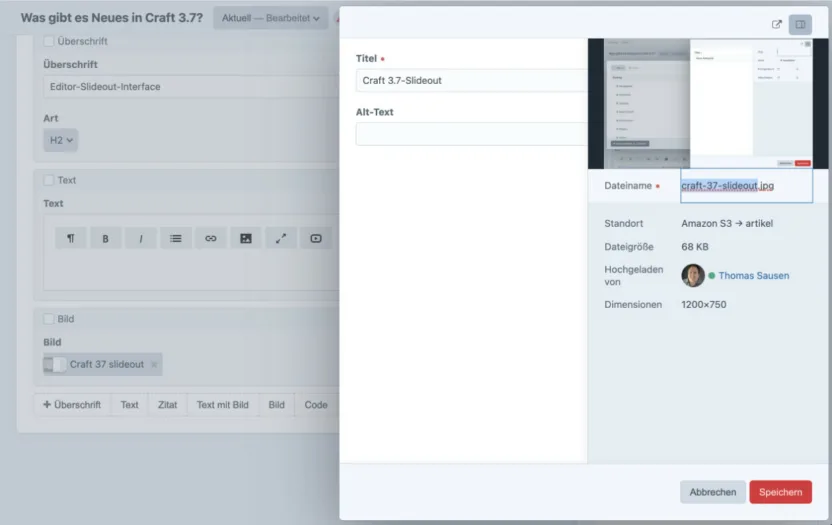This screenshot has height=525, width=832.
Task: Click the asset preview image
Action: point(708,104)
